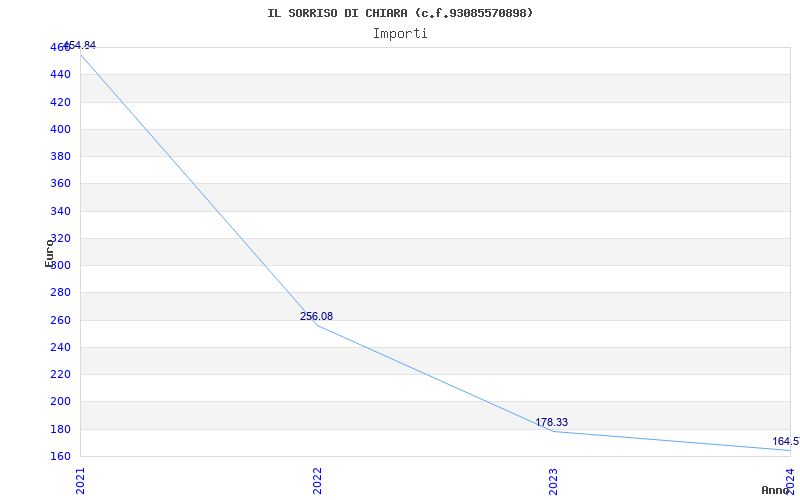Click the 2021 x-axis label
Image resolution: width=800 pixels, height=500 pixels.
pyautogui.click(x=81, y=482)
